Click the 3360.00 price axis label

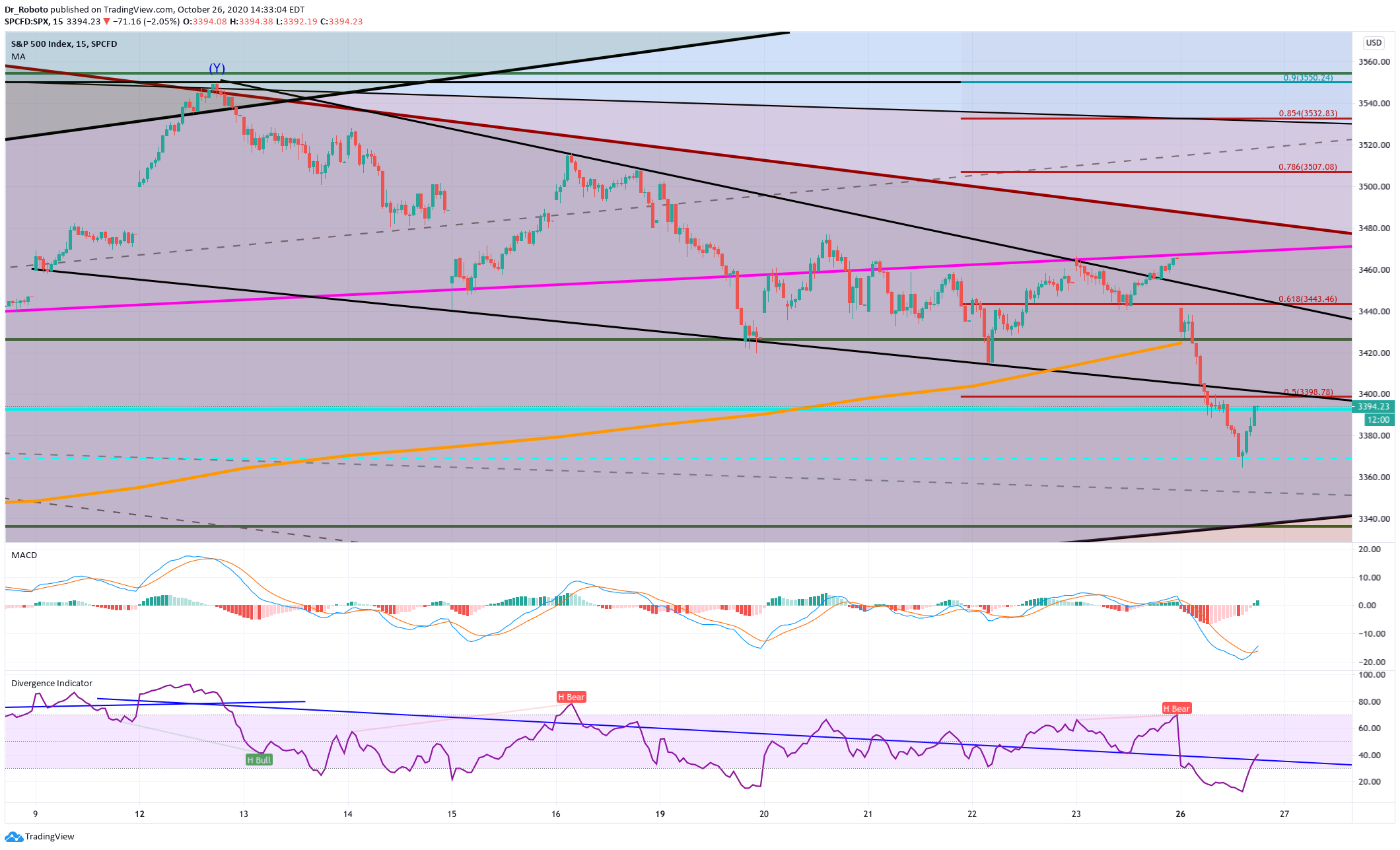(x=1374, y=478)
